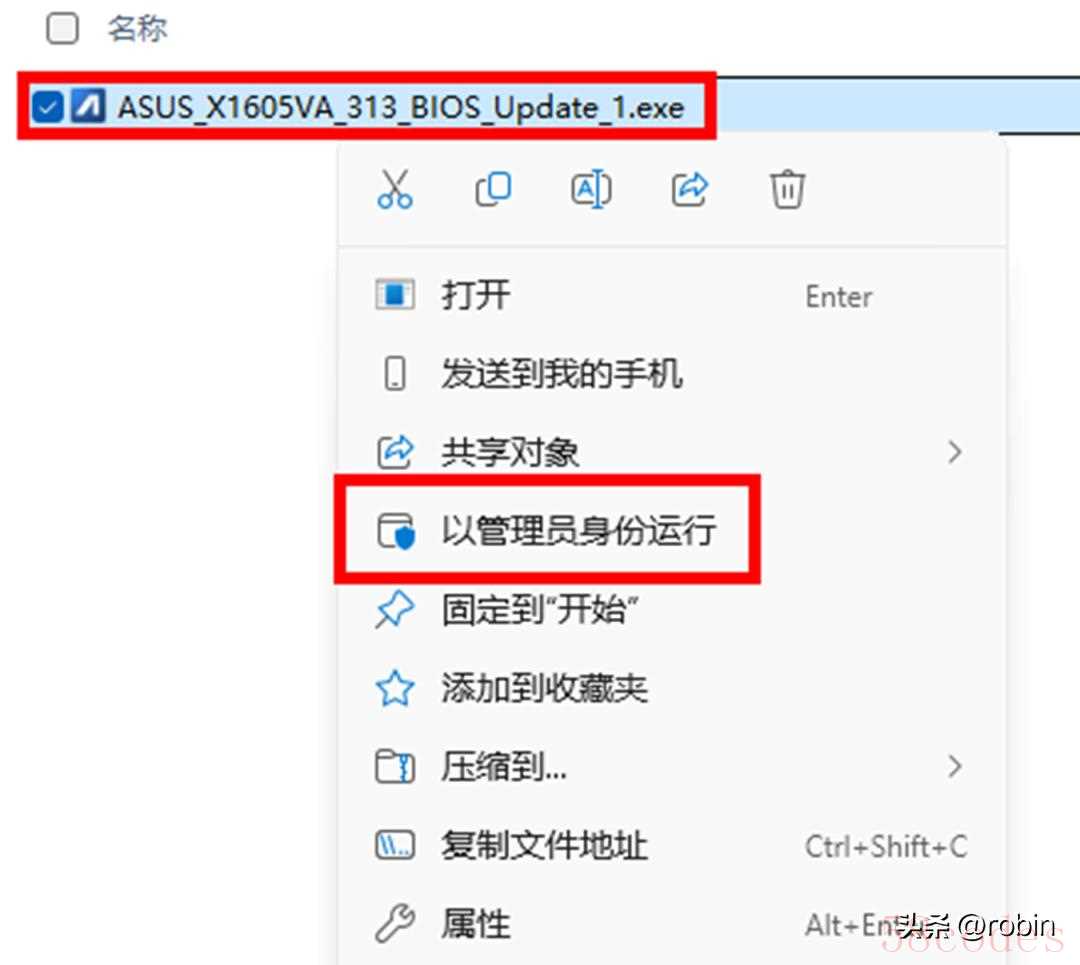Click the 名称 column header
This screenshot has width=1080, height=965.
[x=137, y=29]
